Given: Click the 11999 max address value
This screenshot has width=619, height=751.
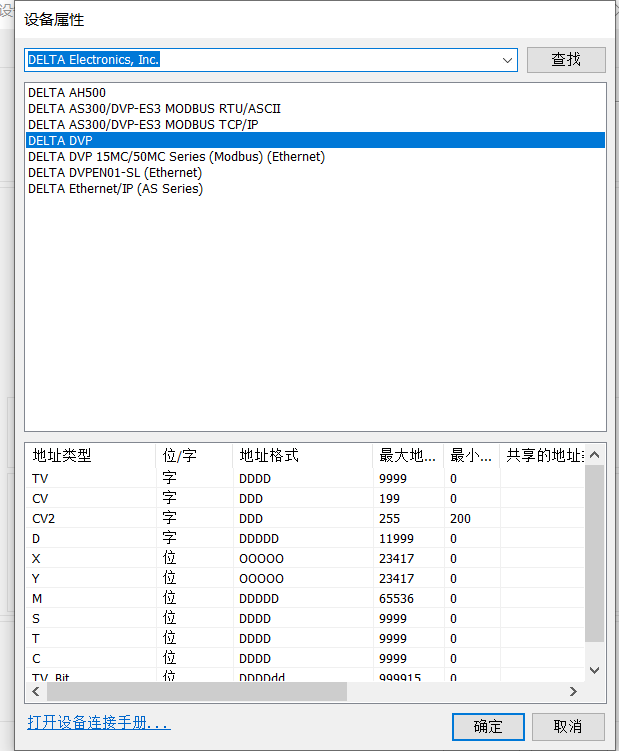Looking at the screenshot, I should pos(396,539).
